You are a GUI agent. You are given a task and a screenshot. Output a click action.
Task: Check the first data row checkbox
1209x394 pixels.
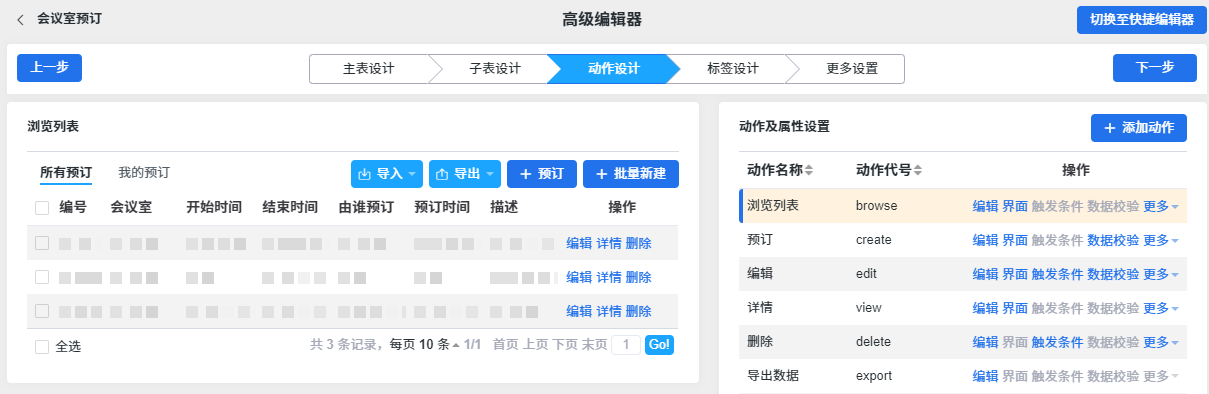pos(42,243)
